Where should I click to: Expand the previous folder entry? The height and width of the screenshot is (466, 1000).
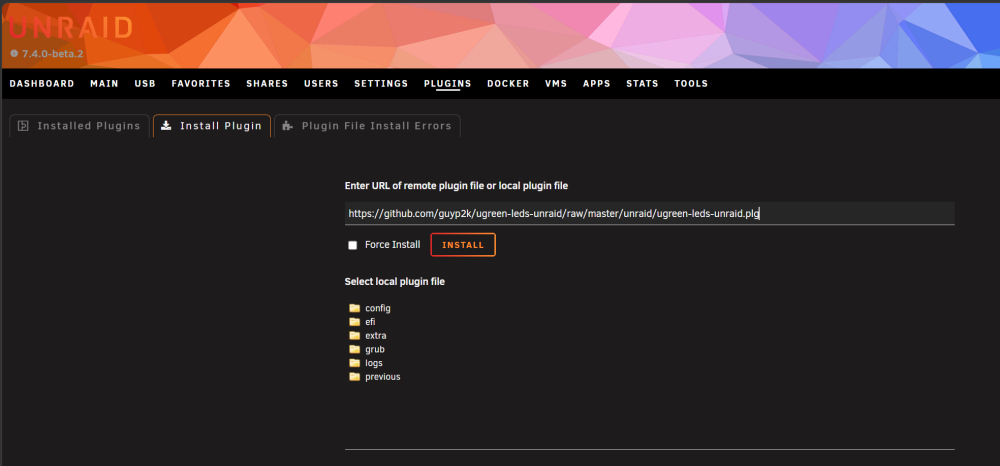point(383,377)
